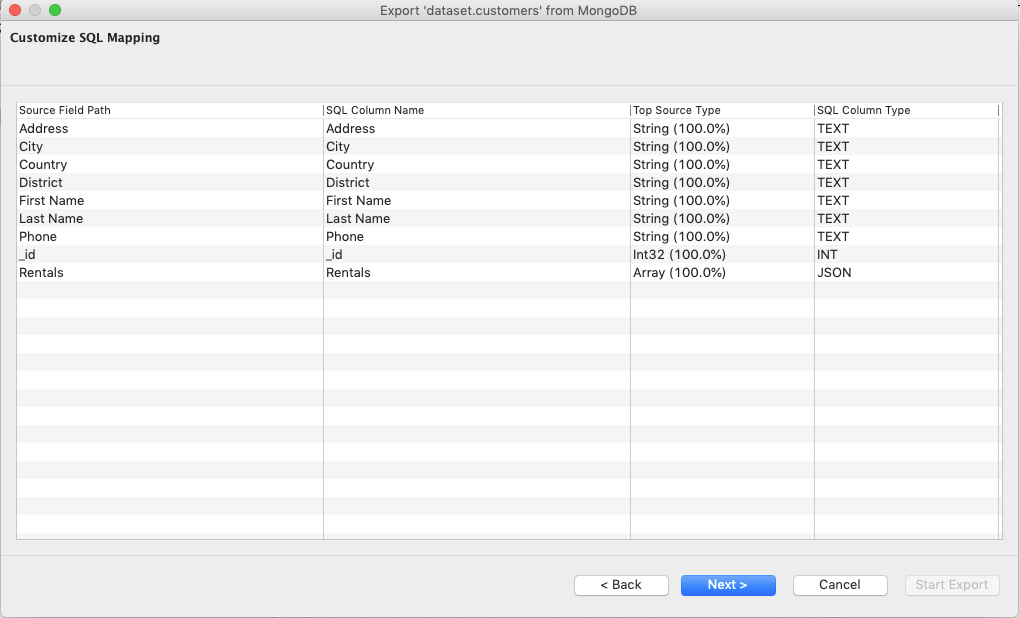
Task: Sort by Source Field Path header
Action: coord(170,110)
